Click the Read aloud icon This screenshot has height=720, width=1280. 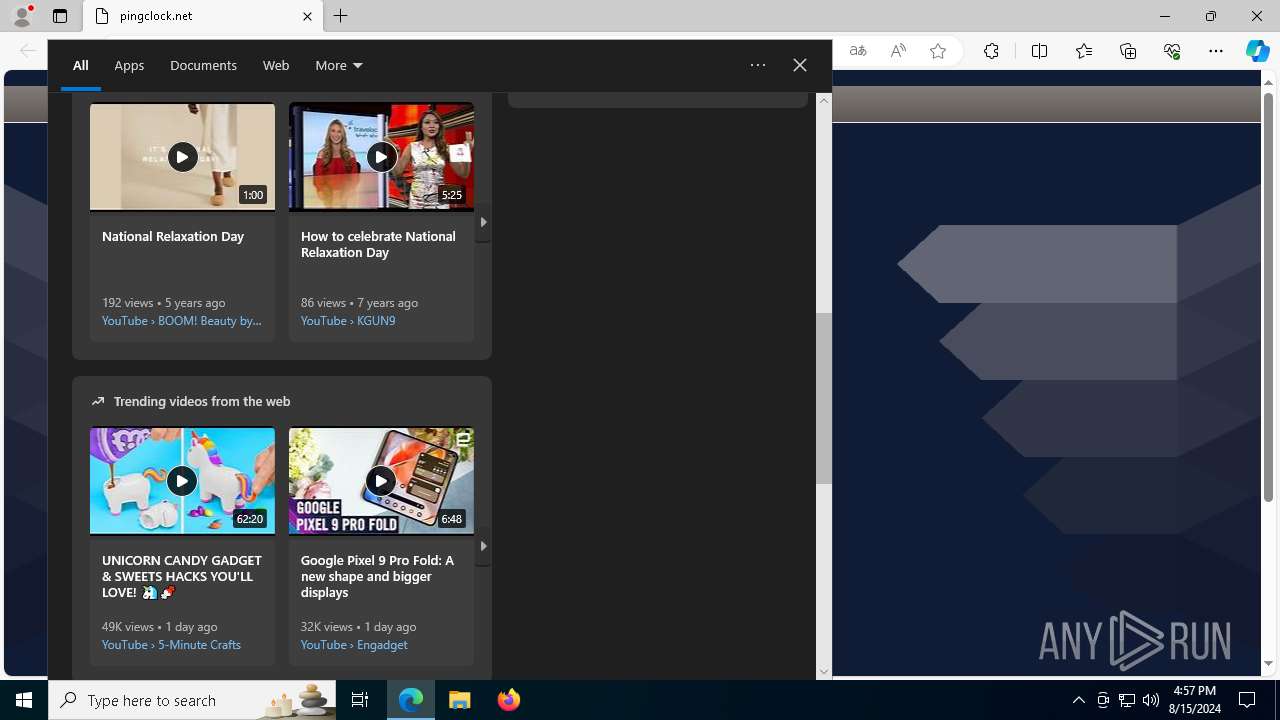[x=898, y=51]
